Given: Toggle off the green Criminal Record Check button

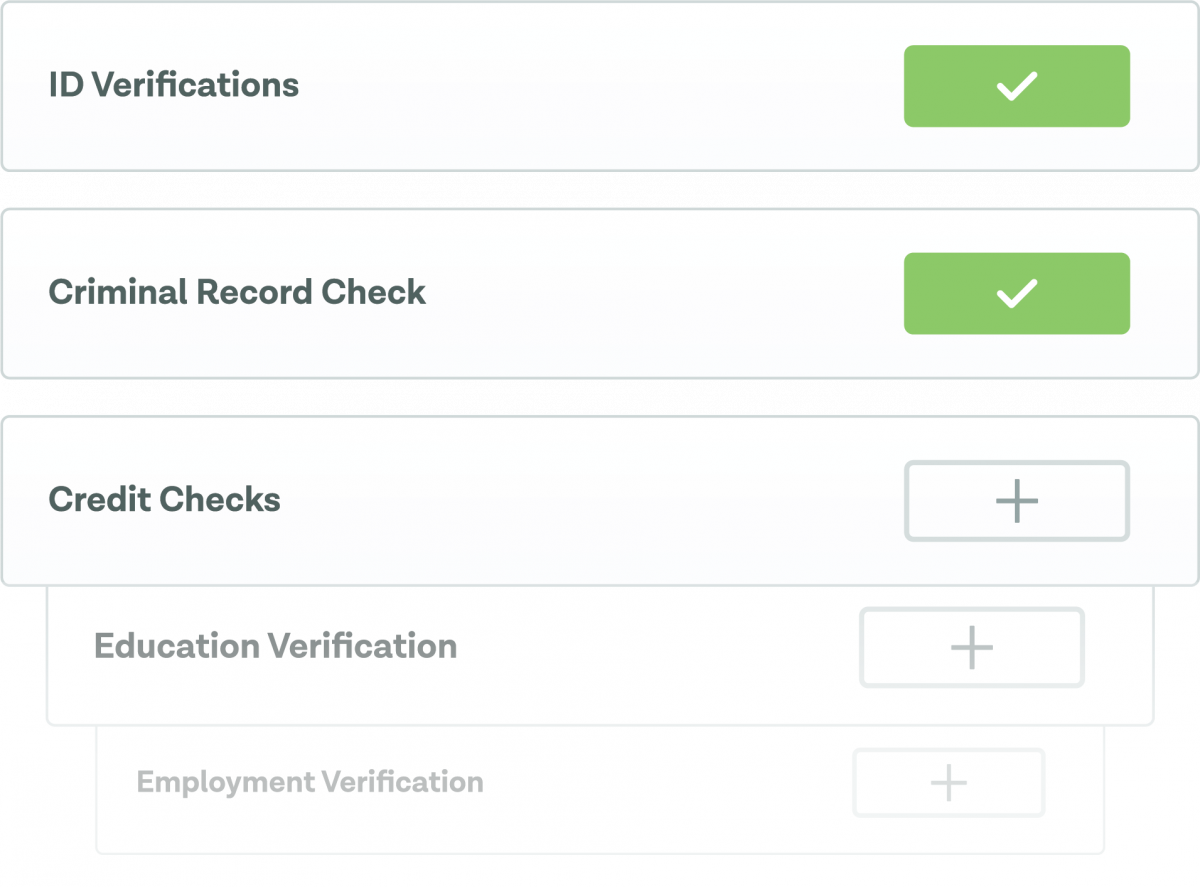Looking at the screenshot, I should pyautogui.click(x=1017, y=293).
